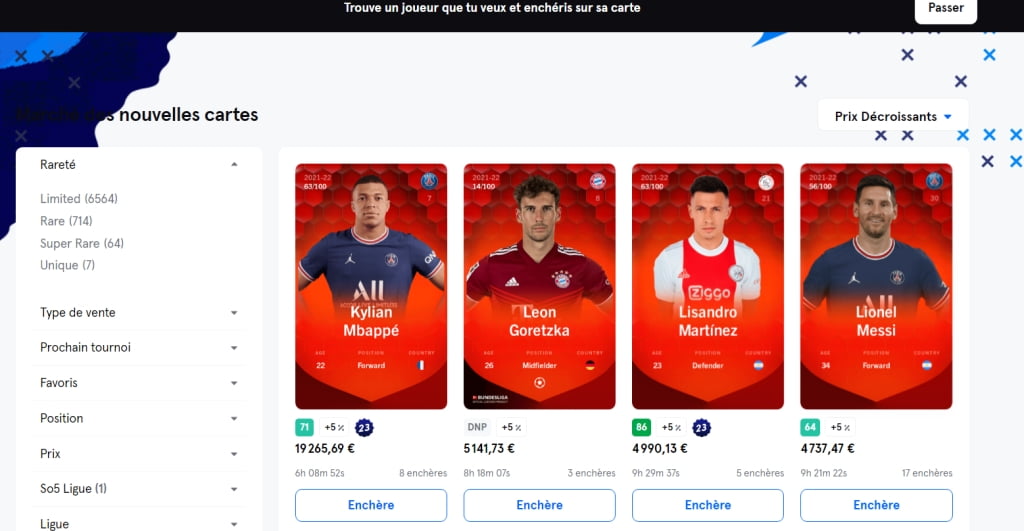This screenshot has width=1024, height=531.
Task: Select the Limited (6564) rarity filter
Action: (x=79, y=199)
